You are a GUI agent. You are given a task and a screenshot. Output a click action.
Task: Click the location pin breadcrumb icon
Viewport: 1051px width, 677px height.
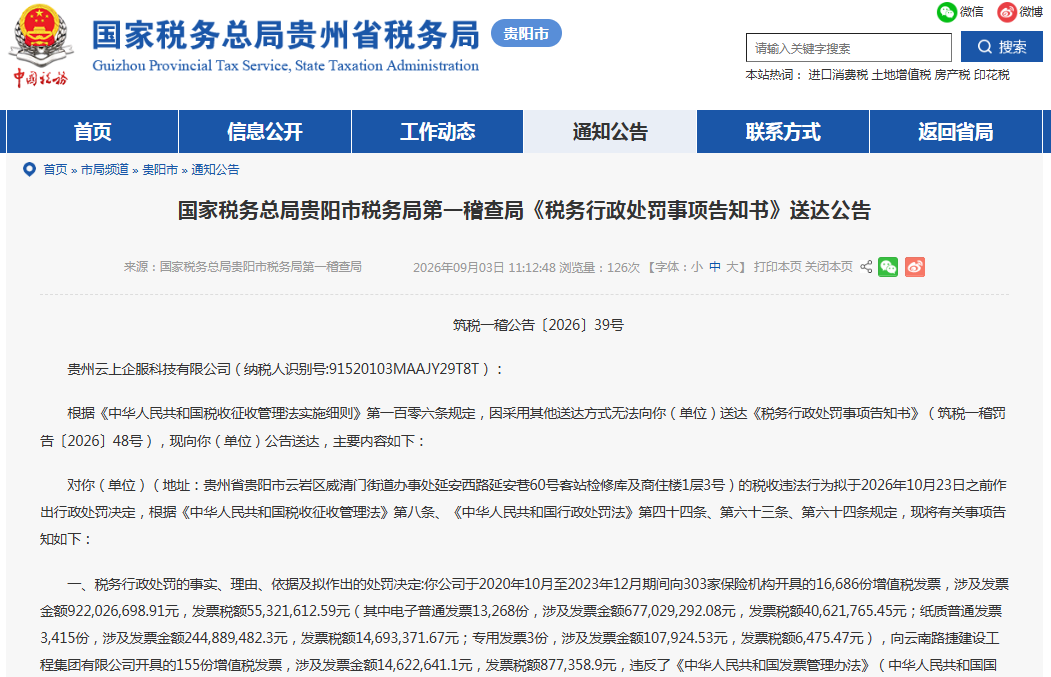tap(29, 170)
